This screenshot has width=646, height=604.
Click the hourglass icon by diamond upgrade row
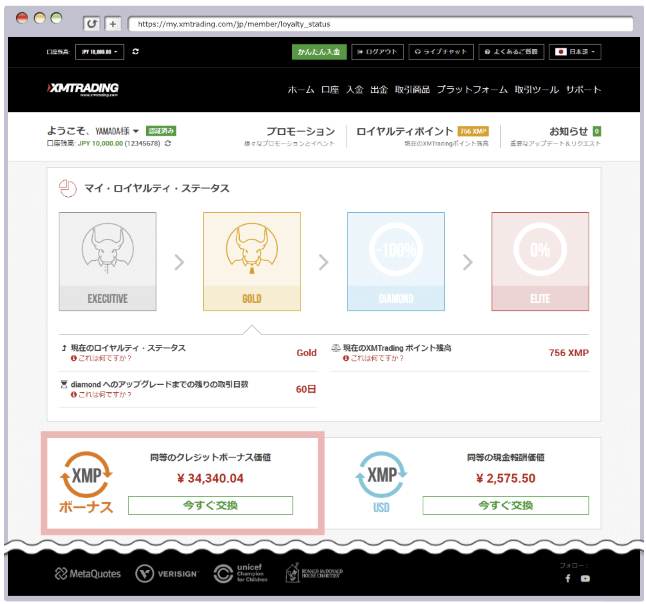click(64, 384)
